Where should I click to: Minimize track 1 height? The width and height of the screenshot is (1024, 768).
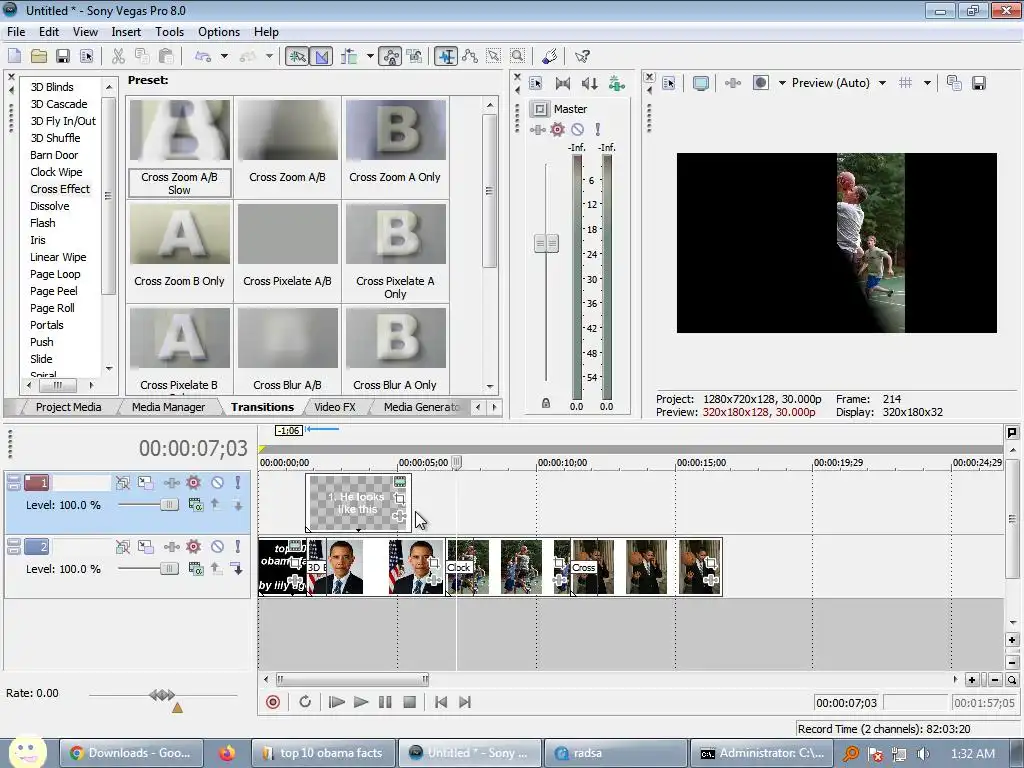(x=13, y=479)
